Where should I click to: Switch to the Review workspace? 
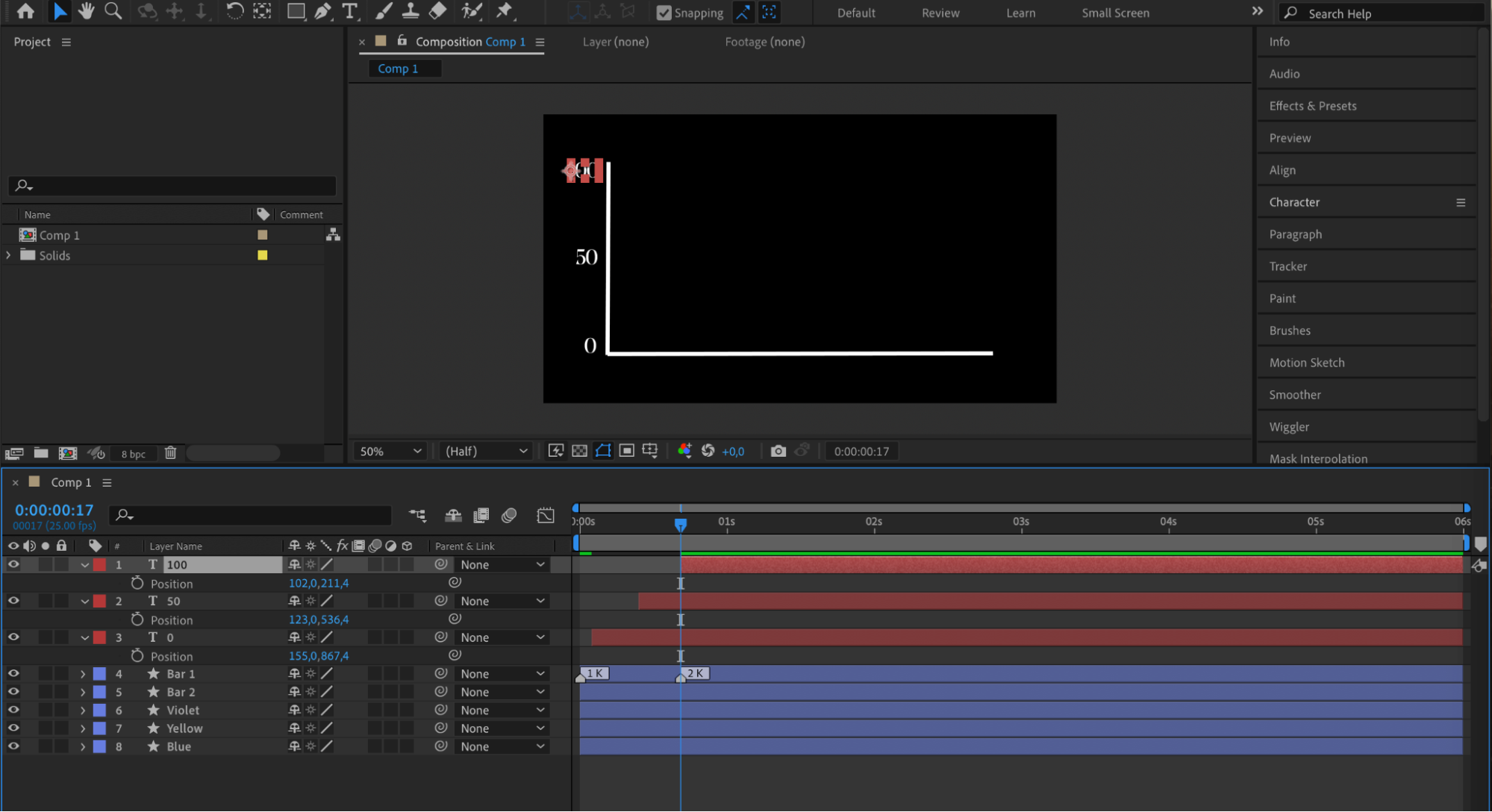(940, 13)
